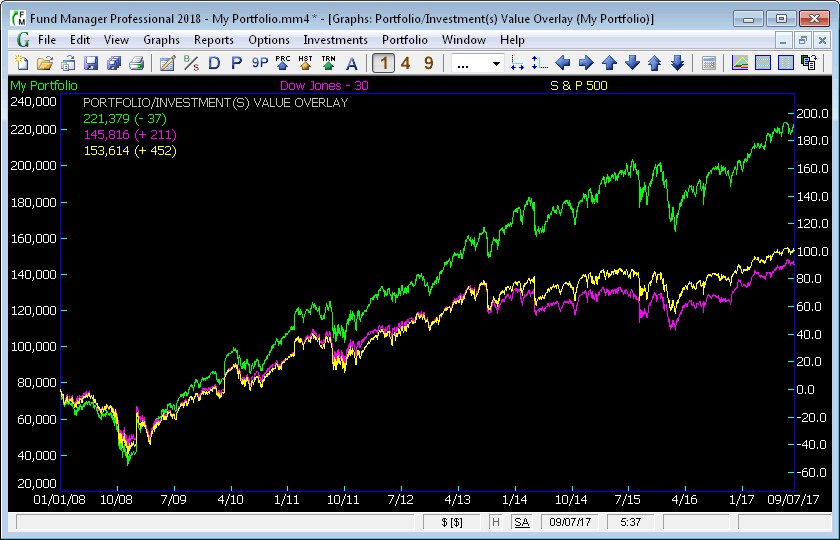
Task: Click the blue P toolbar icon
Action: tap(236, 63)
